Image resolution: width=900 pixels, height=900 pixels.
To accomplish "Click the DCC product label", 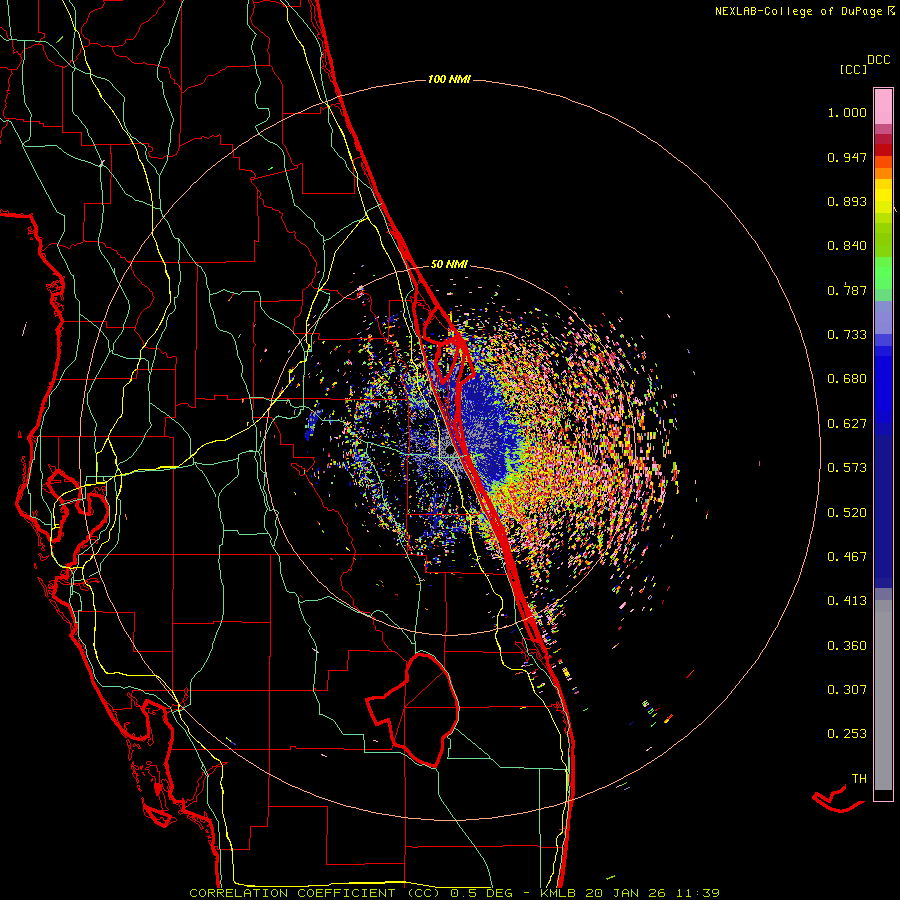I will click(878, 60).
